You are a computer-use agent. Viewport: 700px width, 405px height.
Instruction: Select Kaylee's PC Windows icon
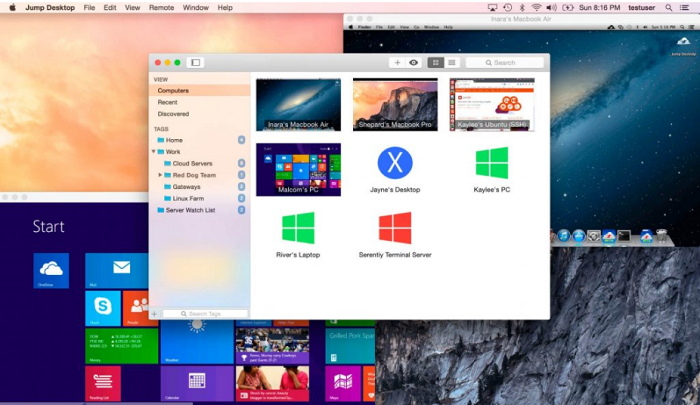492,163
